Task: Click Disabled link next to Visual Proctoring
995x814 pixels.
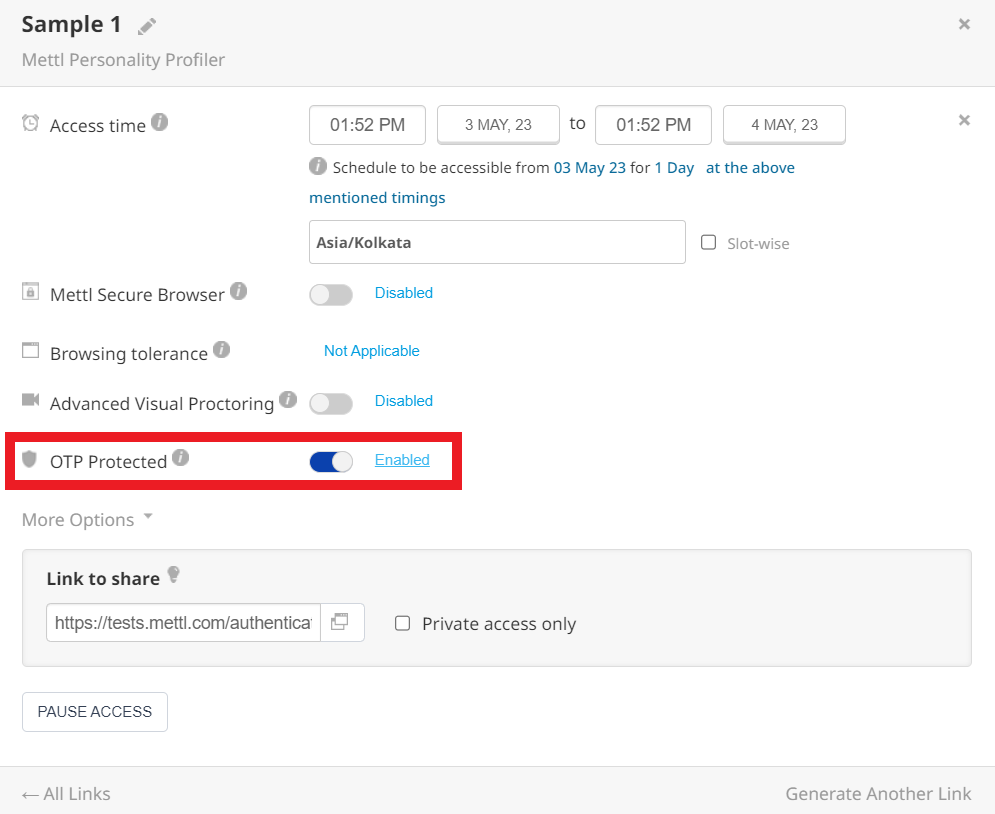Action: click(404, 401)
